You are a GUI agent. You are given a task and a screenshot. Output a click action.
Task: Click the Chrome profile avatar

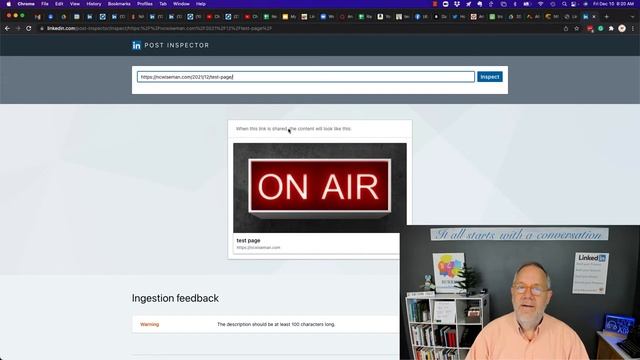point(622,29)
